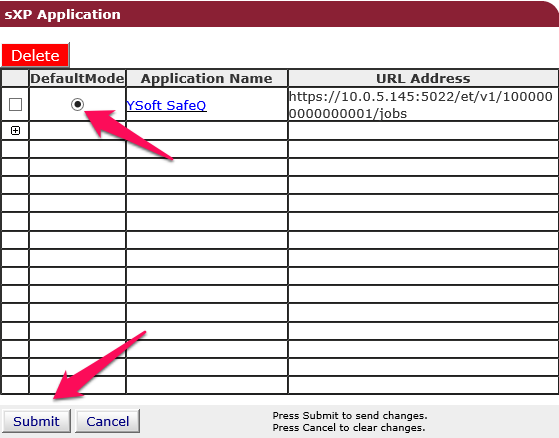Click the 'Press Submit to send changes' hint
Viewport: 559px width, 438px height.
(x=350, y=416)
